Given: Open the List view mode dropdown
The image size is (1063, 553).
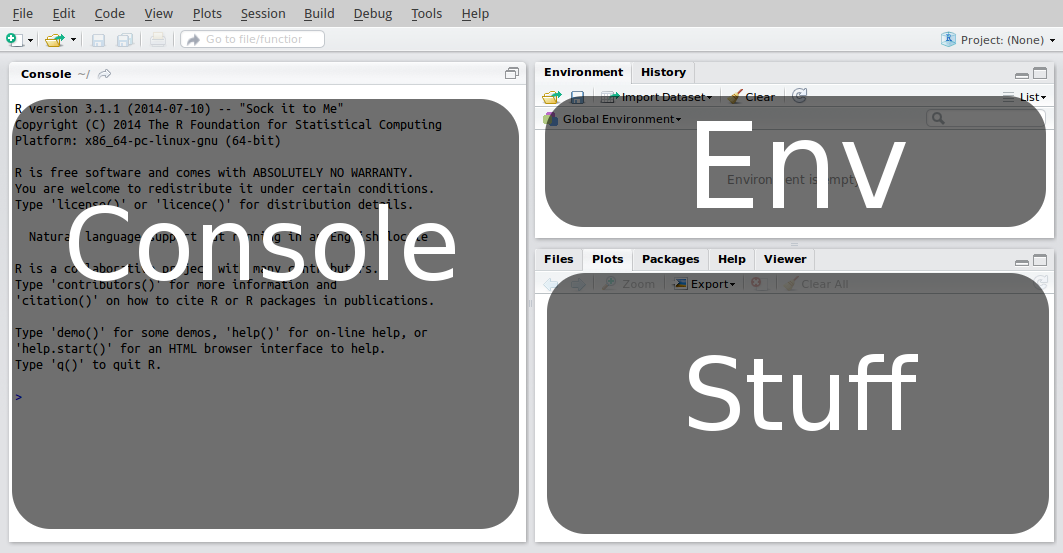Looking at the screenshot, I should click(x=1025, y=97).
